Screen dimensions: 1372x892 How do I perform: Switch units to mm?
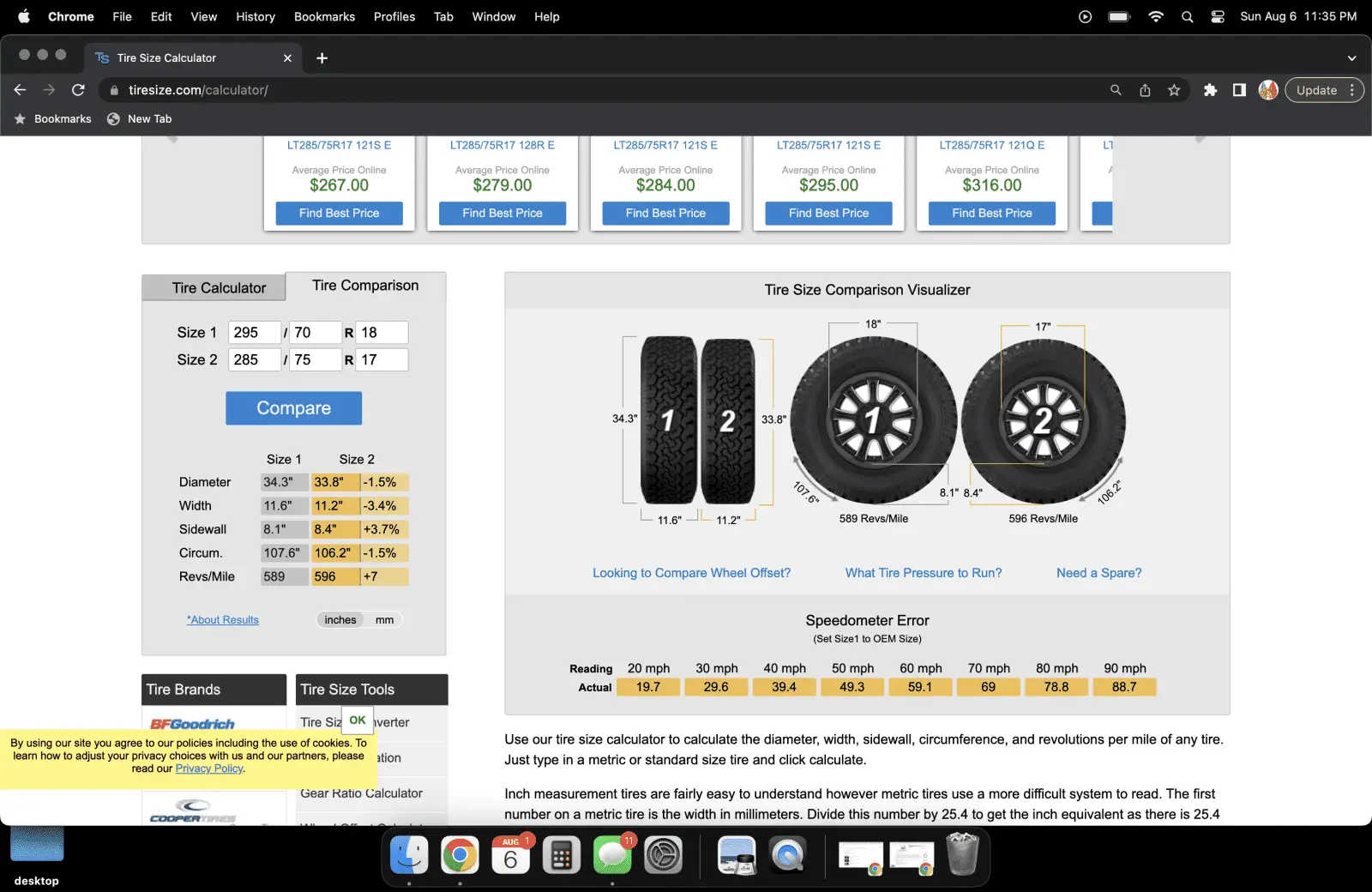pyautogui.click(x=384, y=620)
